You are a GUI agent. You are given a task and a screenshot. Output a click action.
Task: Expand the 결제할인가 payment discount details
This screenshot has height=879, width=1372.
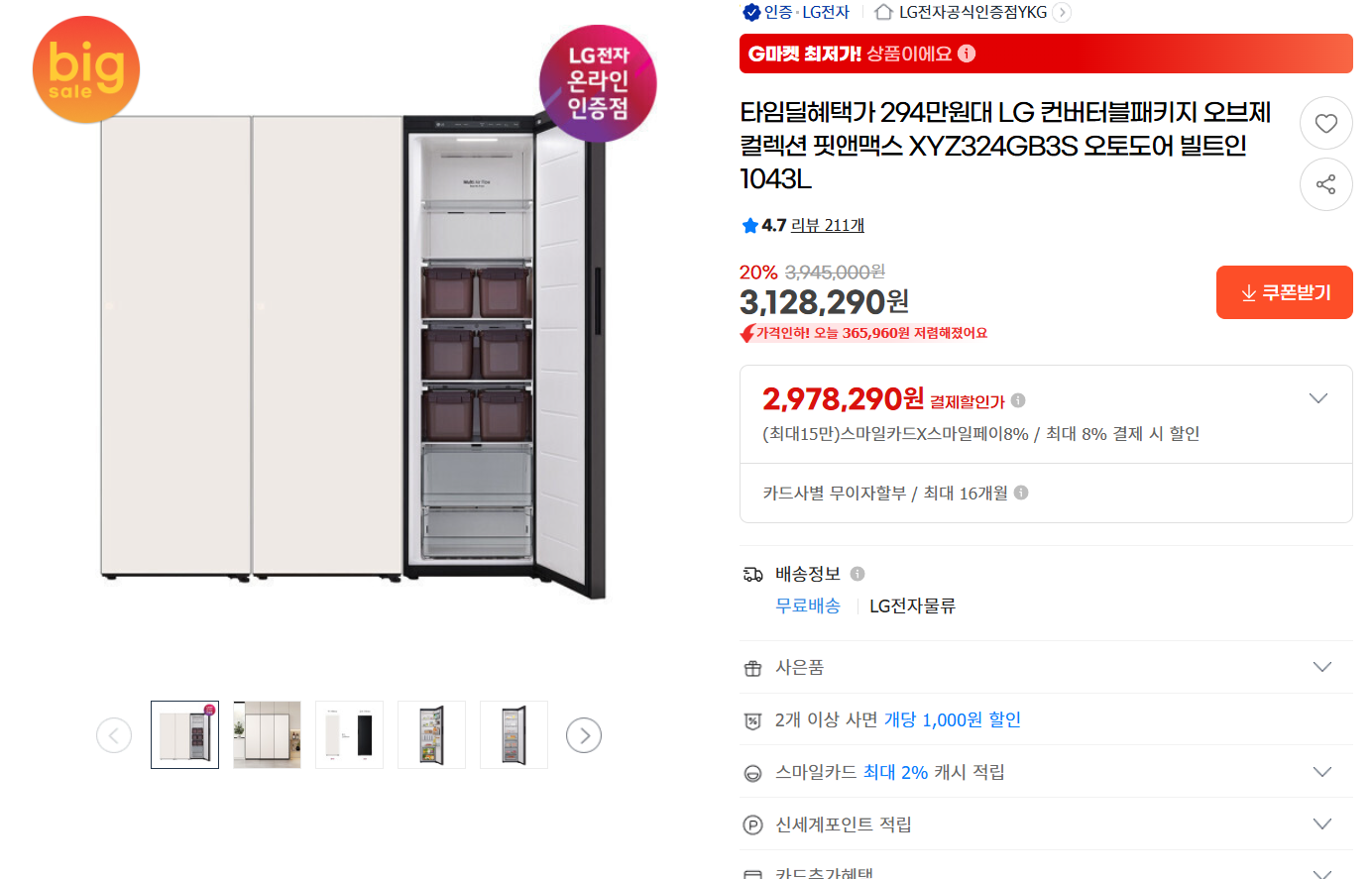[x=1317, y=398]
